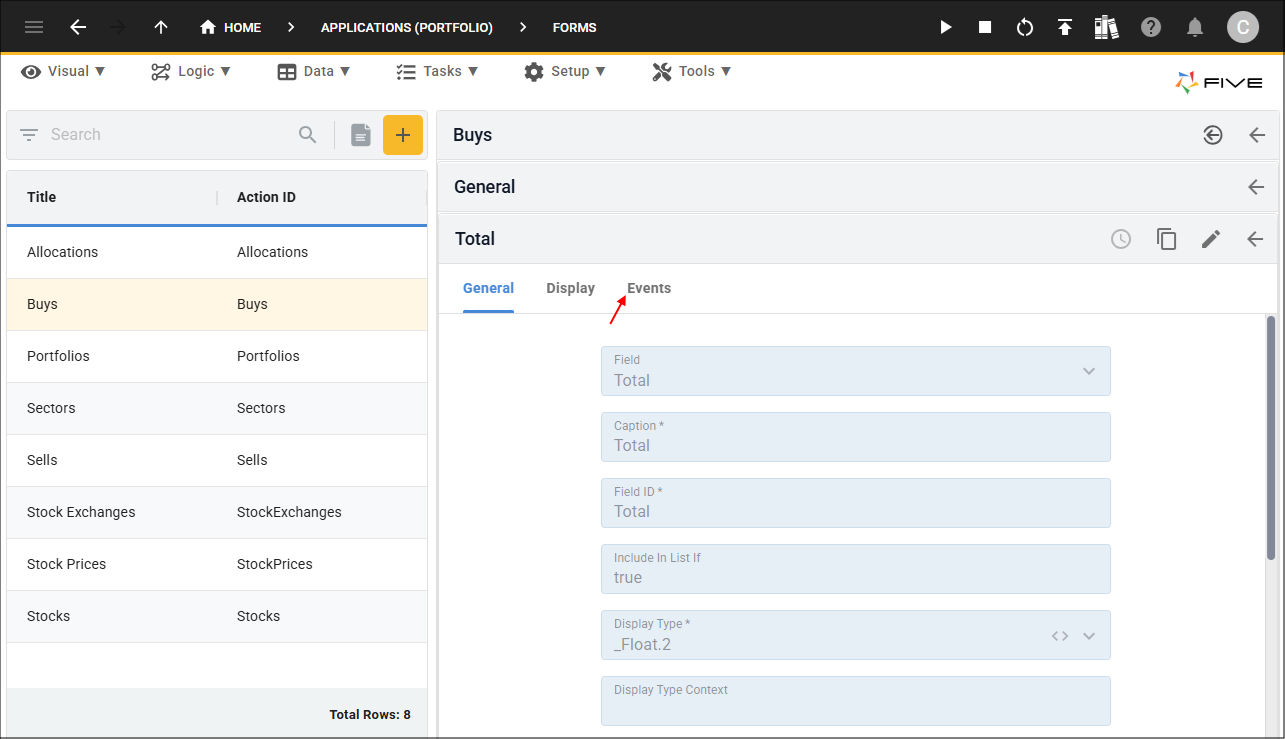This screenshot has width=1285, height=739.
Task: Open the Tools menu
Action: [x=692, y=71]
